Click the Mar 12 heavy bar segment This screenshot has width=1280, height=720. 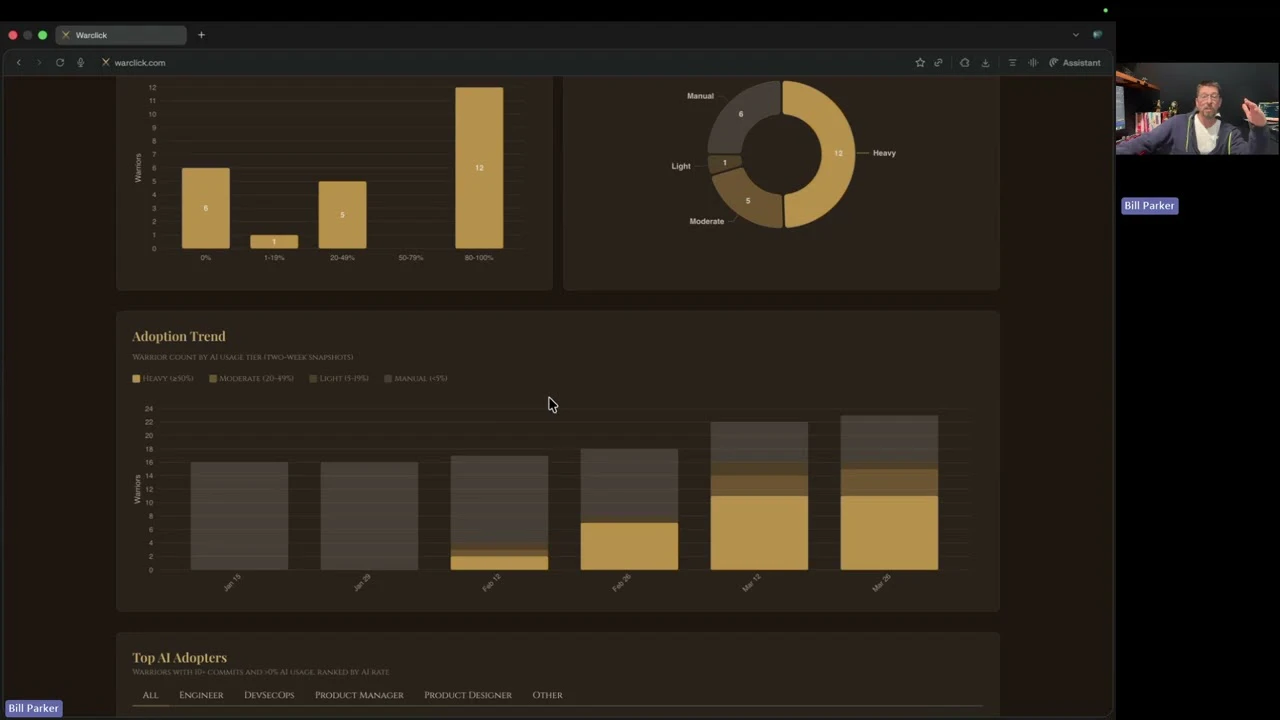point(759,533)
